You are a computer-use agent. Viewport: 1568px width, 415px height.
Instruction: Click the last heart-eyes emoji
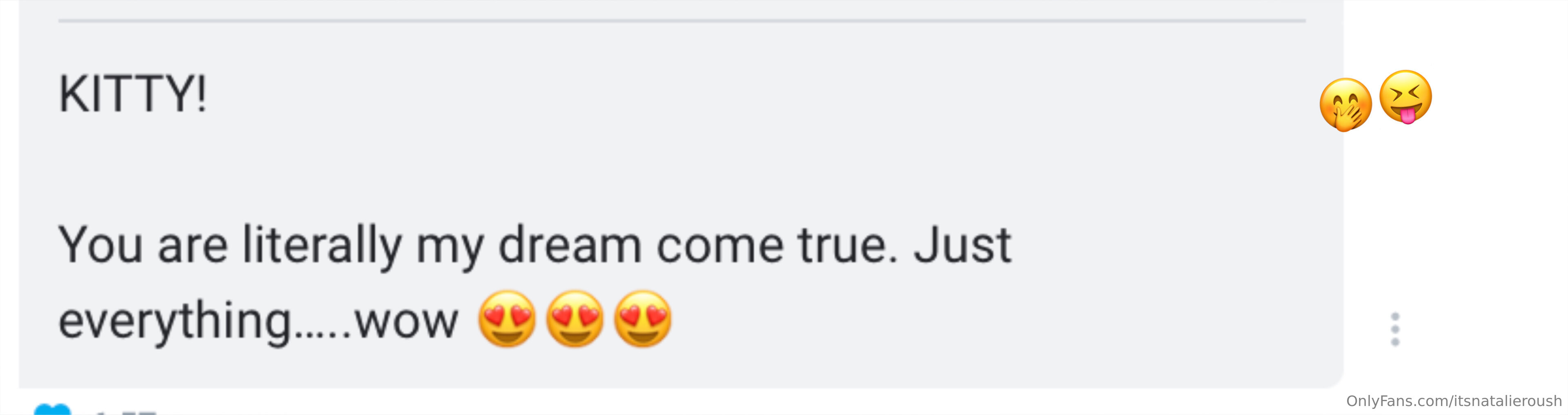(643, 319)
